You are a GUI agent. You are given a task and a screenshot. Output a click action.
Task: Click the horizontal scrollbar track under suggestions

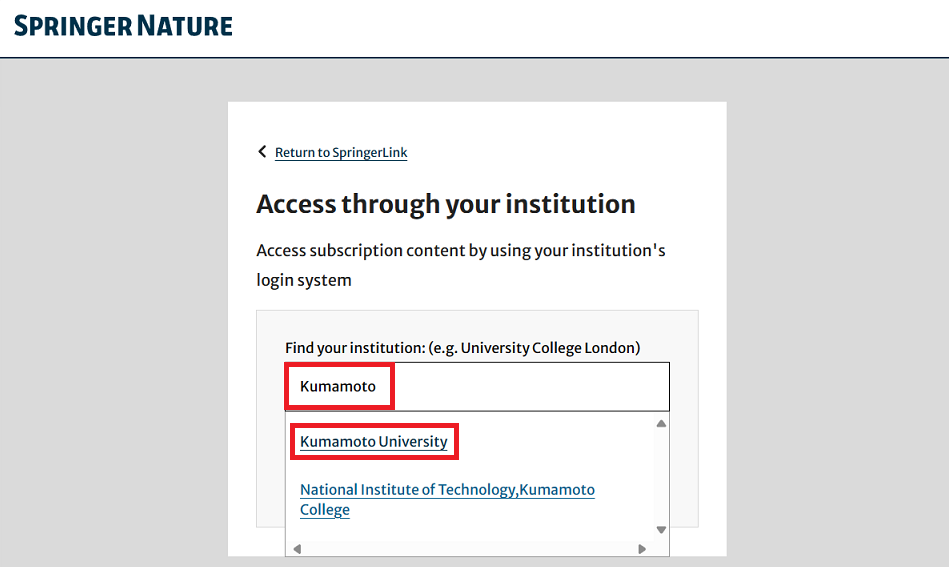(x=470, y=549)
